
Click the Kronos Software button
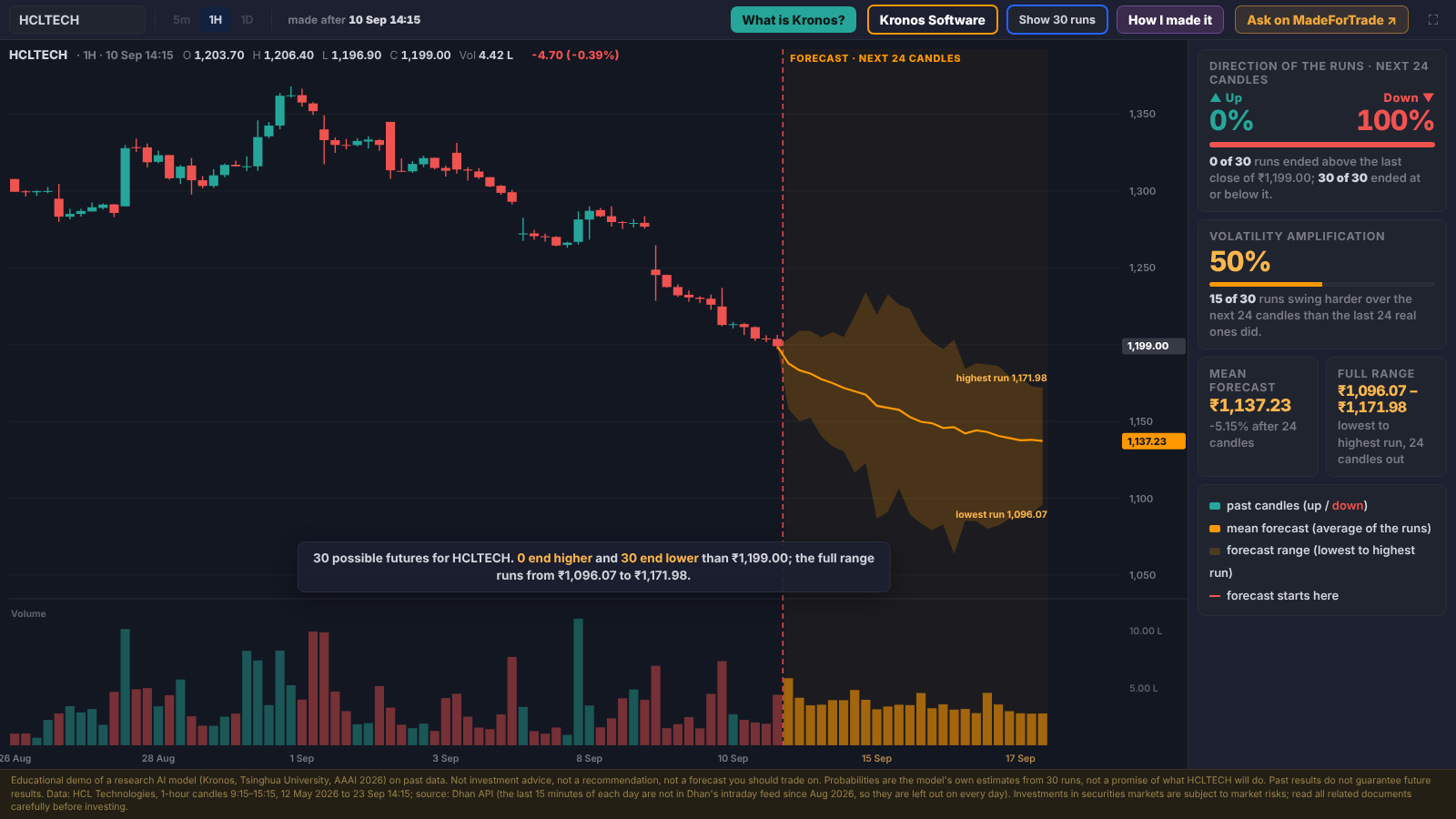click(932, 20)
